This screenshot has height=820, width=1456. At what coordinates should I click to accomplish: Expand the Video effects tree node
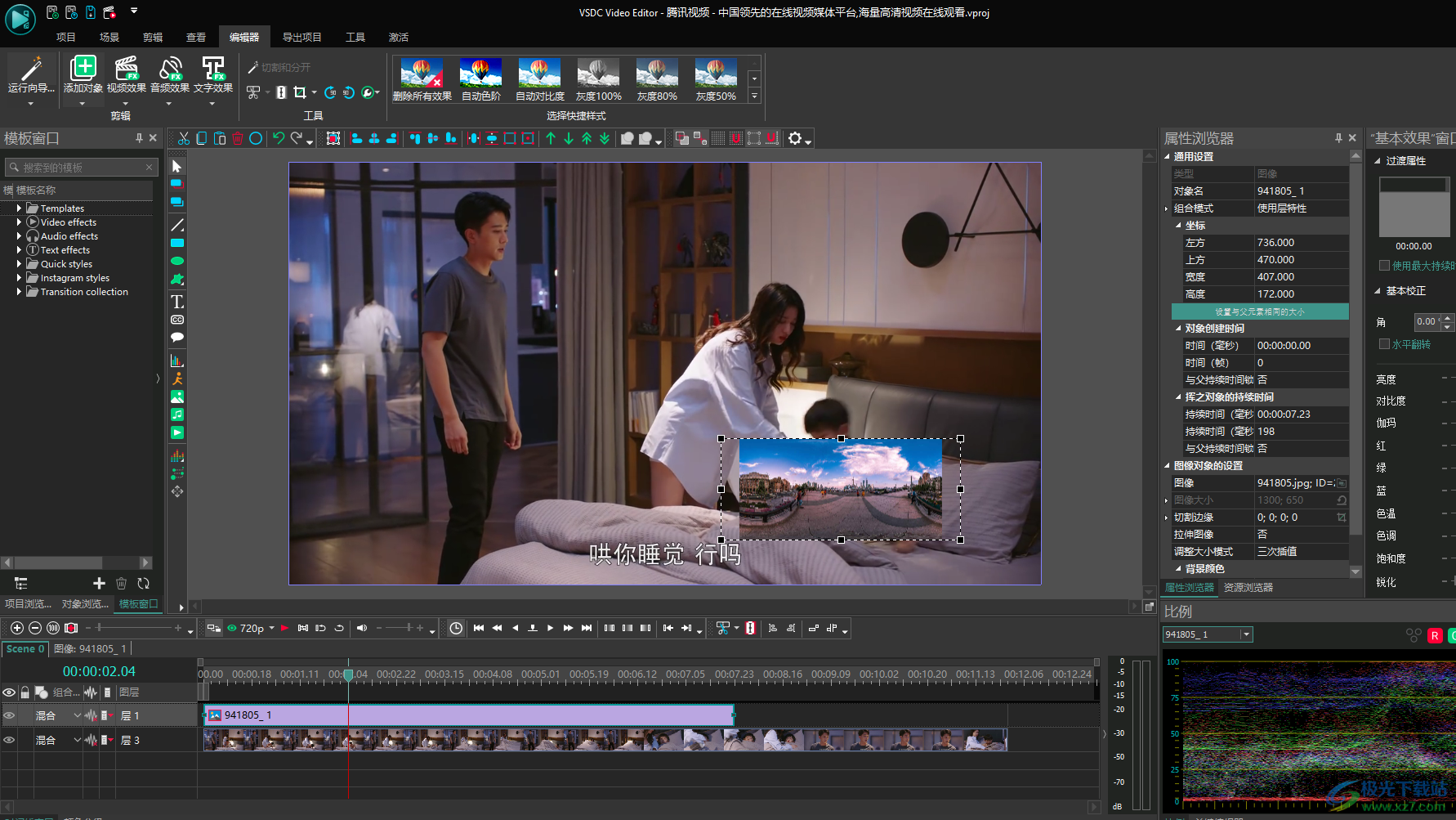(19, 222)
